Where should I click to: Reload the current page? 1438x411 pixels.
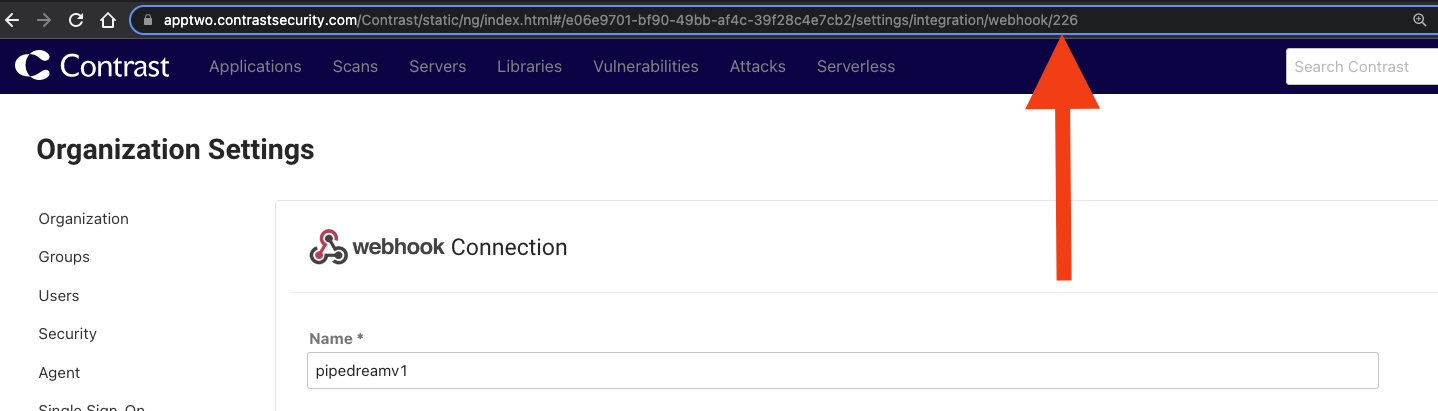click(76, 19)
